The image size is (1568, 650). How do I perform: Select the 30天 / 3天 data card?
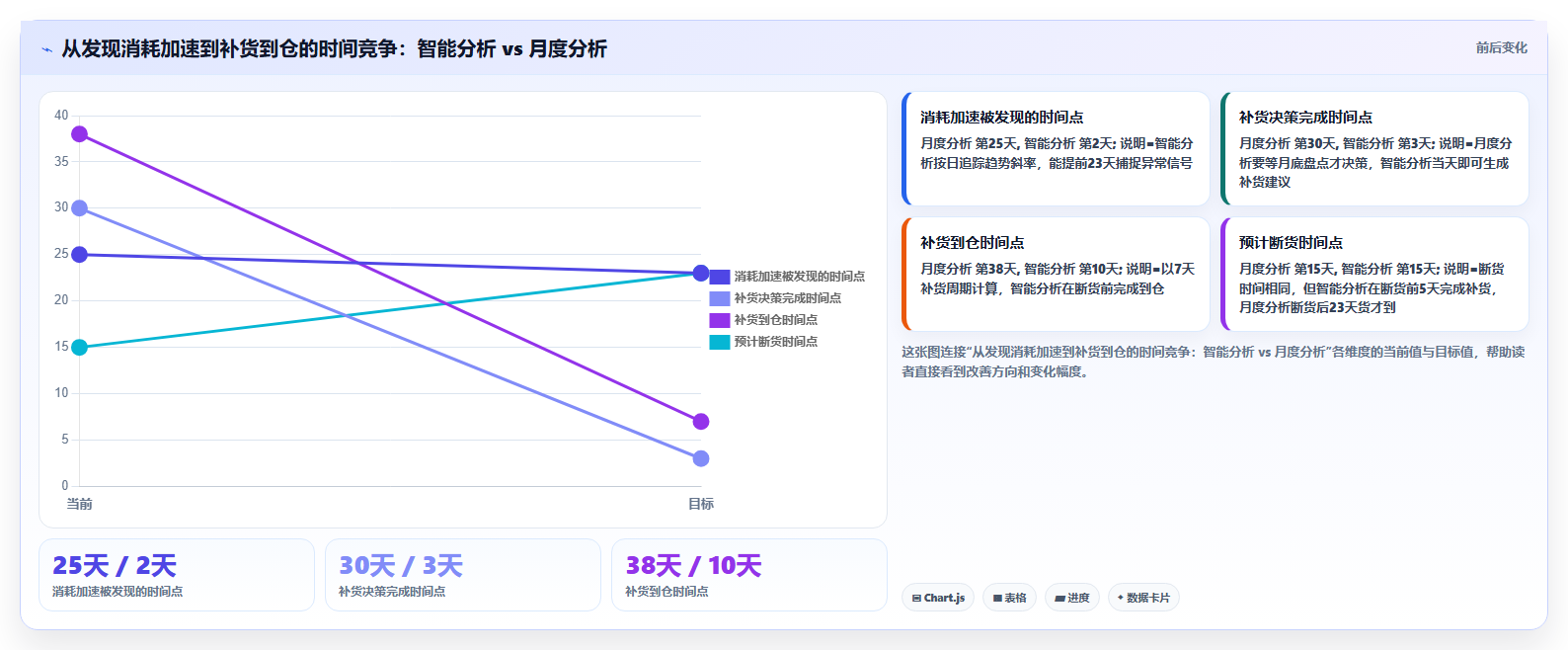463,575
